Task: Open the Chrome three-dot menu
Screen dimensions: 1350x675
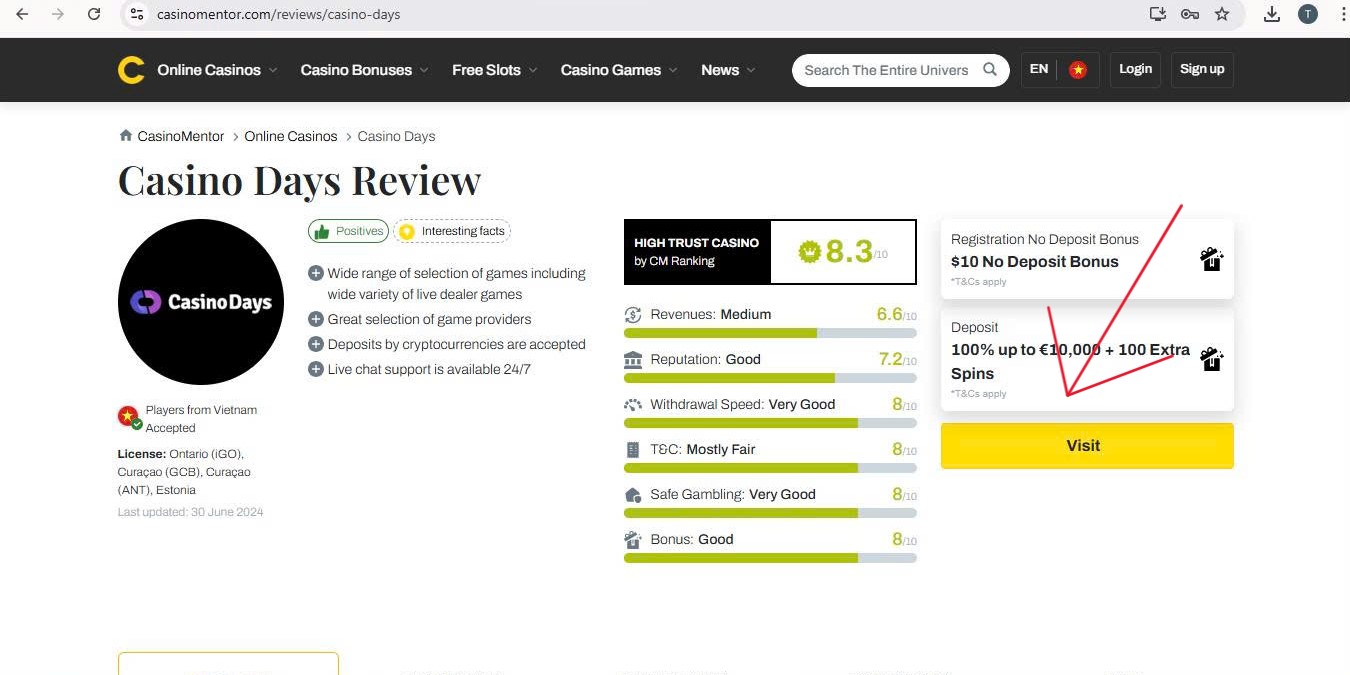Action: 1343,14
